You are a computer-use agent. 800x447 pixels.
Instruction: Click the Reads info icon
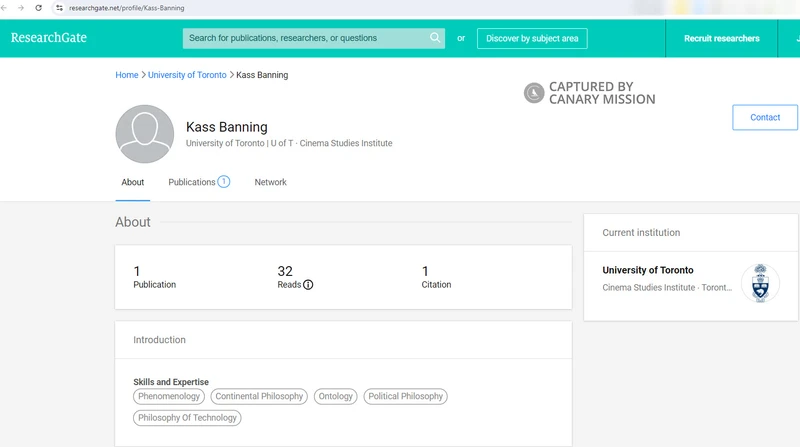(x=308, y=285)
